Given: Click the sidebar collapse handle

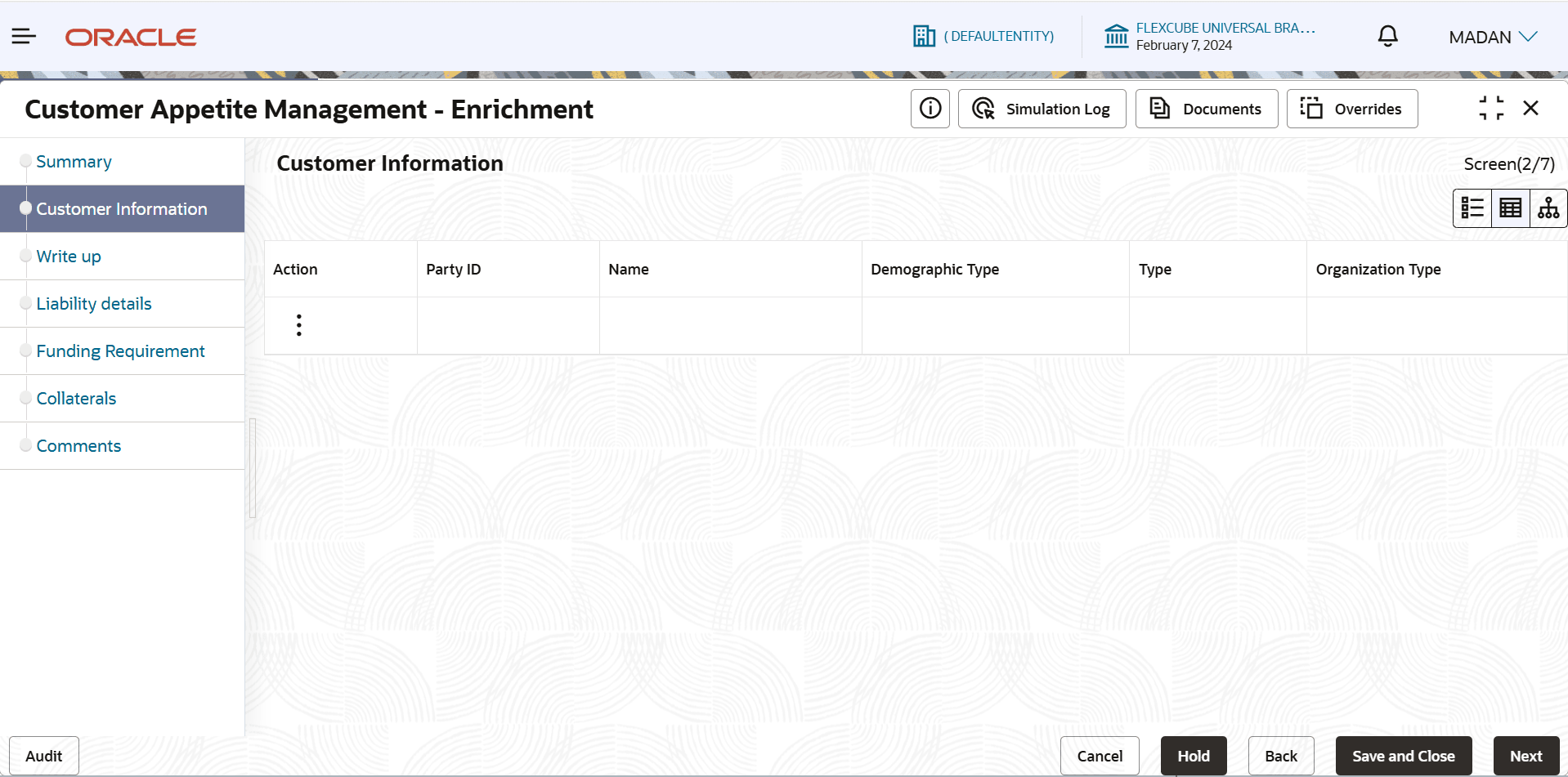Looking at the screenshot, I should [x=253, y=468].
